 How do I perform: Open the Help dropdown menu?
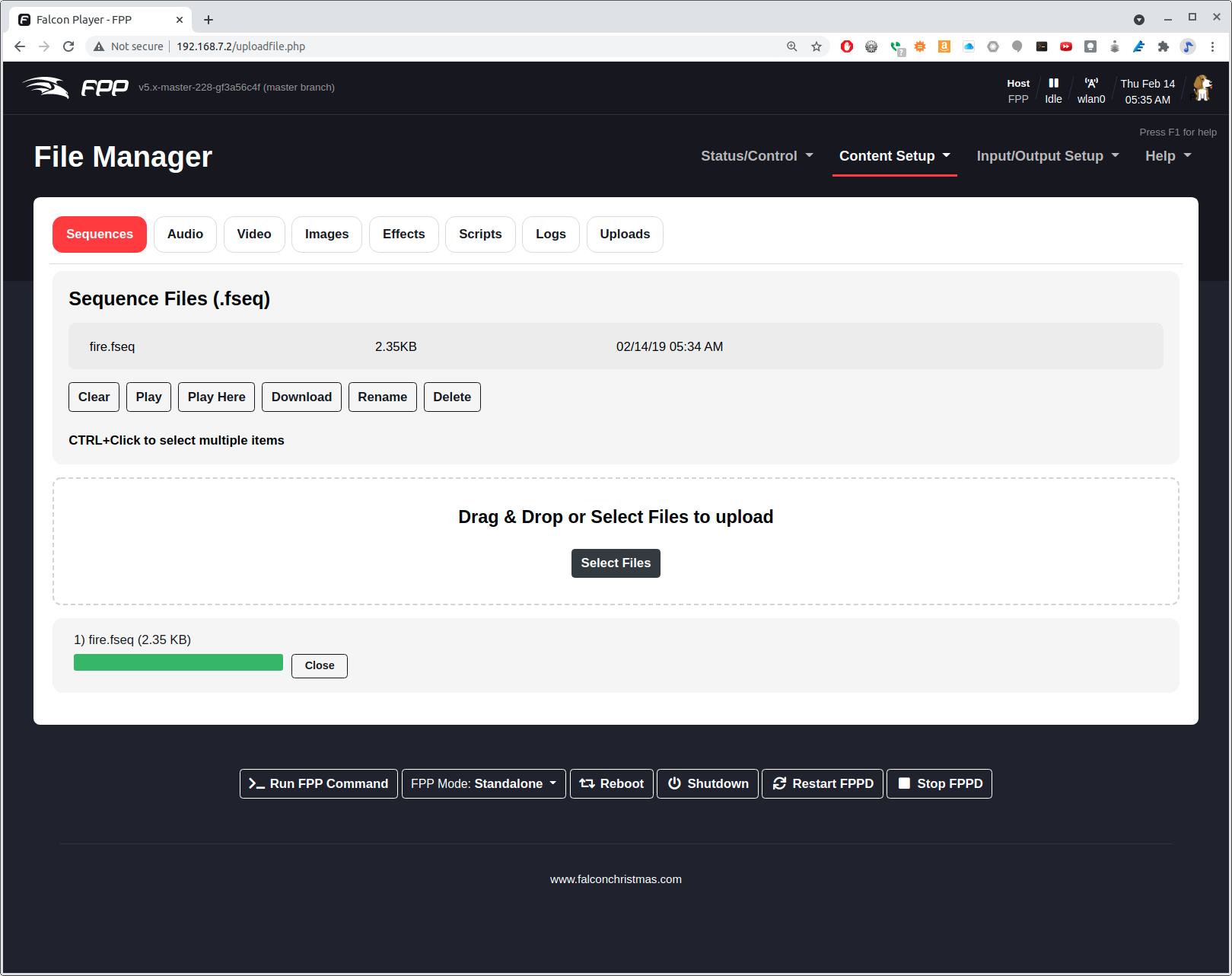(1167, 156)
